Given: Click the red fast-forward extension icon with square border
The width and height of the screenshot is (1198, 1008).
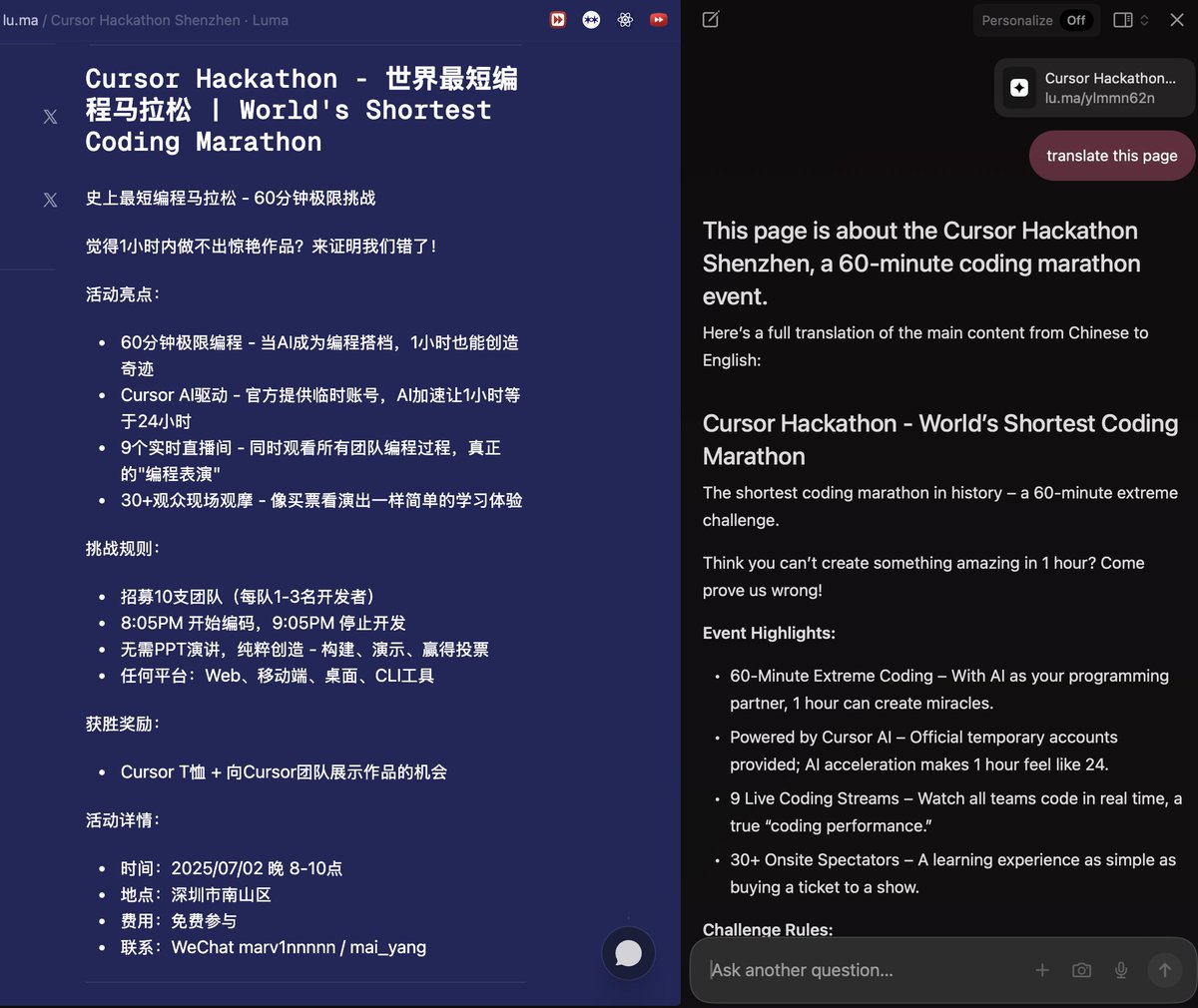Looking at the screenshot, I should coord(558,20).
